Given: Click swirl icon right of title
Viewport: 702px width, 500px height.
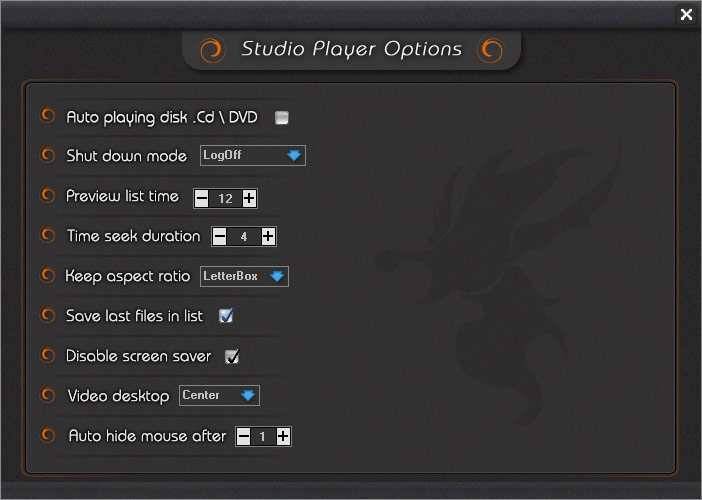Looking at the screenshot, I should (x=490, y=49).
